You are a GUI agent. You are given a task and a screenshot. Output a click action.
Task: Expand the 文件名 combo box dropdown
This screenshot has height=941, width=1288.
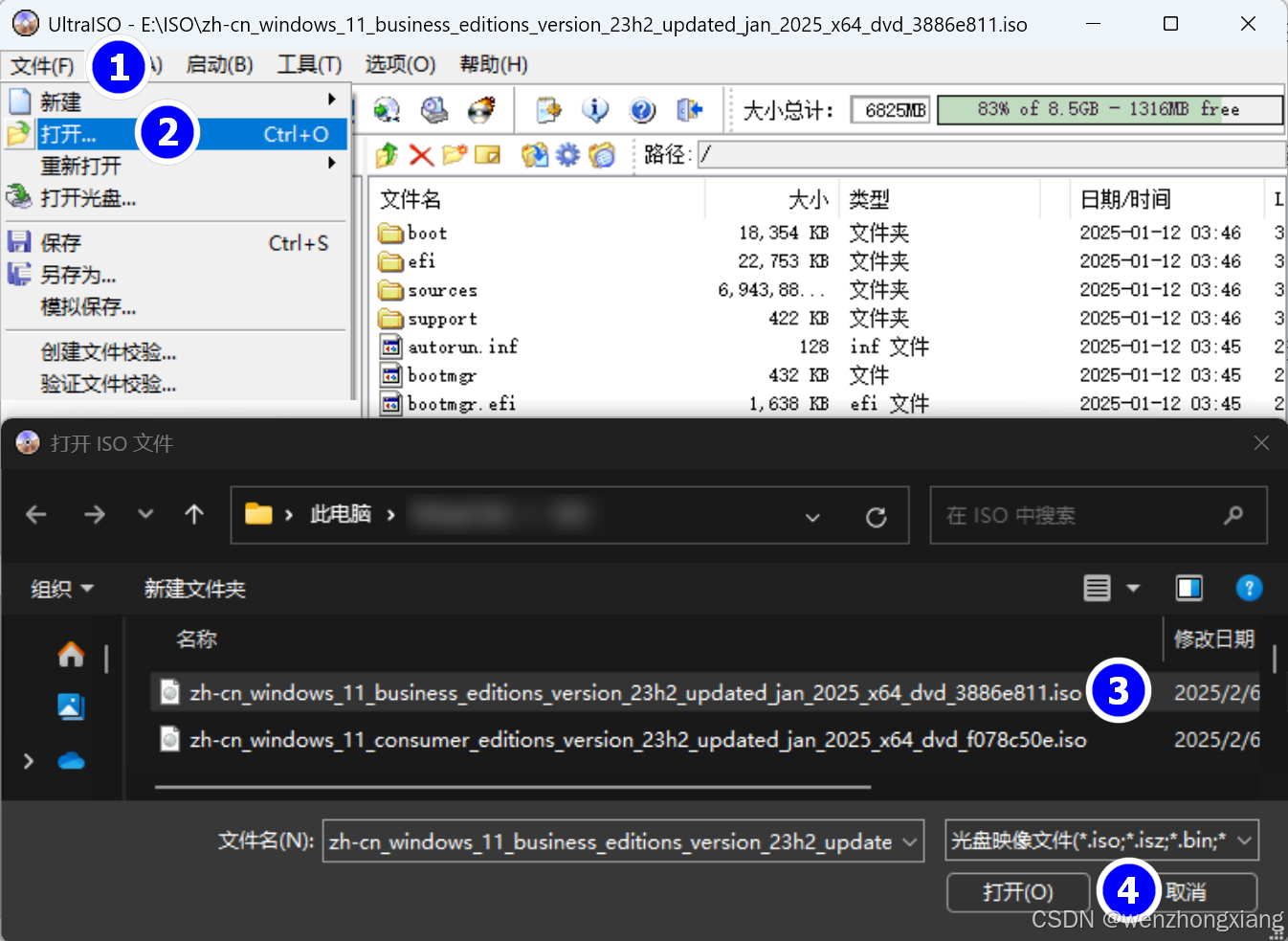tap(909, 842)
